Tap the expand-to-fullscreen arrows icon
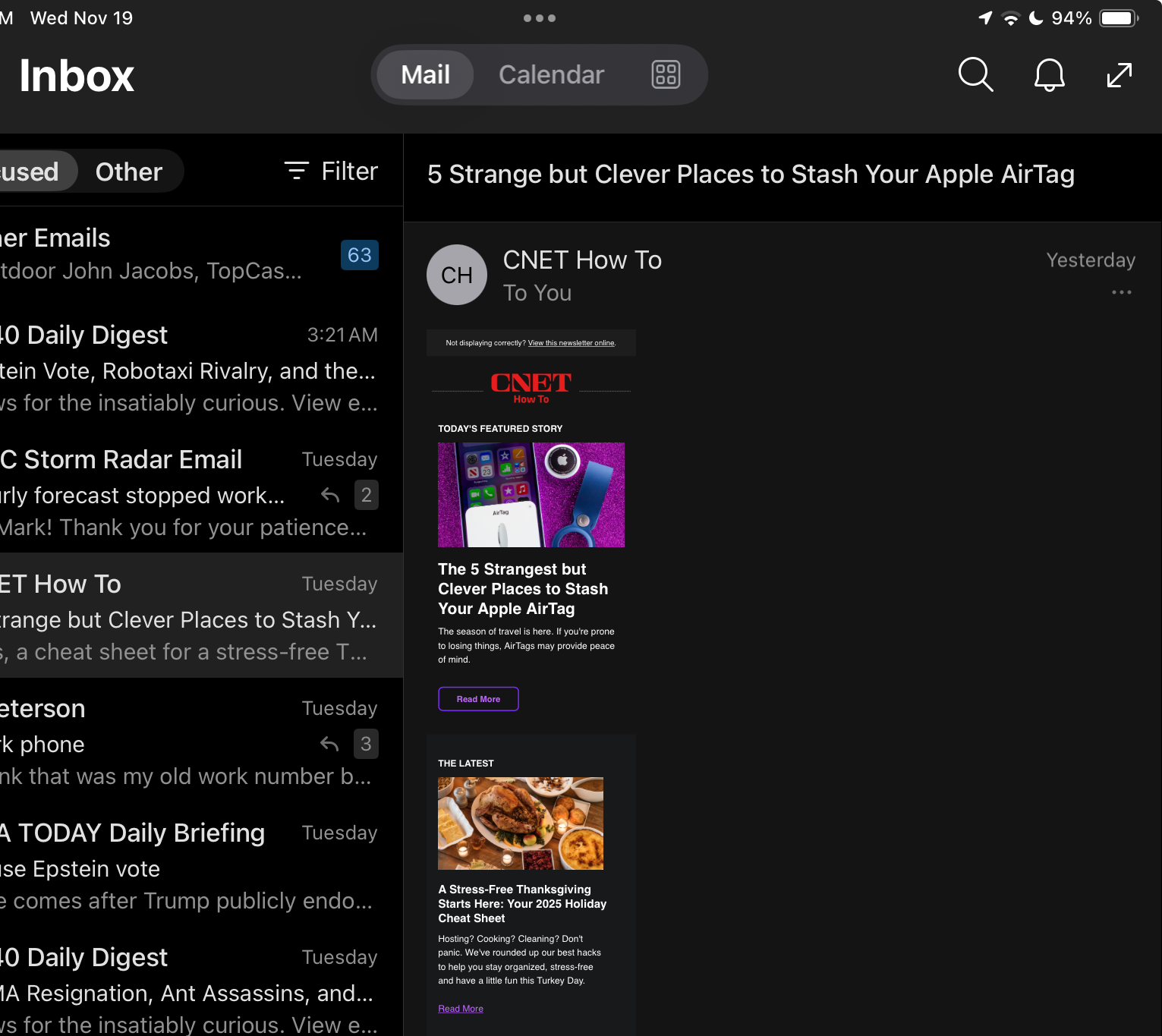The height and width of the screenshot is (1036, 1162). click(1119, 74)
